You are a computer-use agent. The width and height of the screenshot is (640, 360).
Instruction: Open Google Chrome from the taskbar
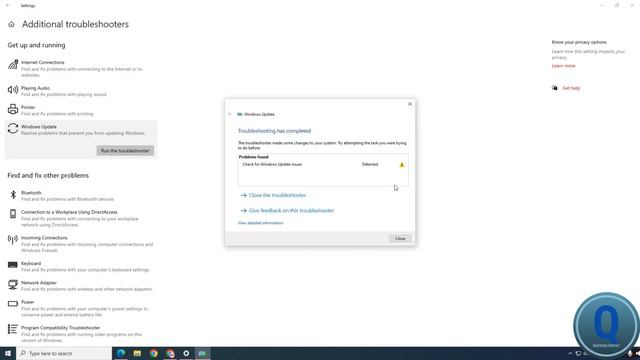click(153, 353)
